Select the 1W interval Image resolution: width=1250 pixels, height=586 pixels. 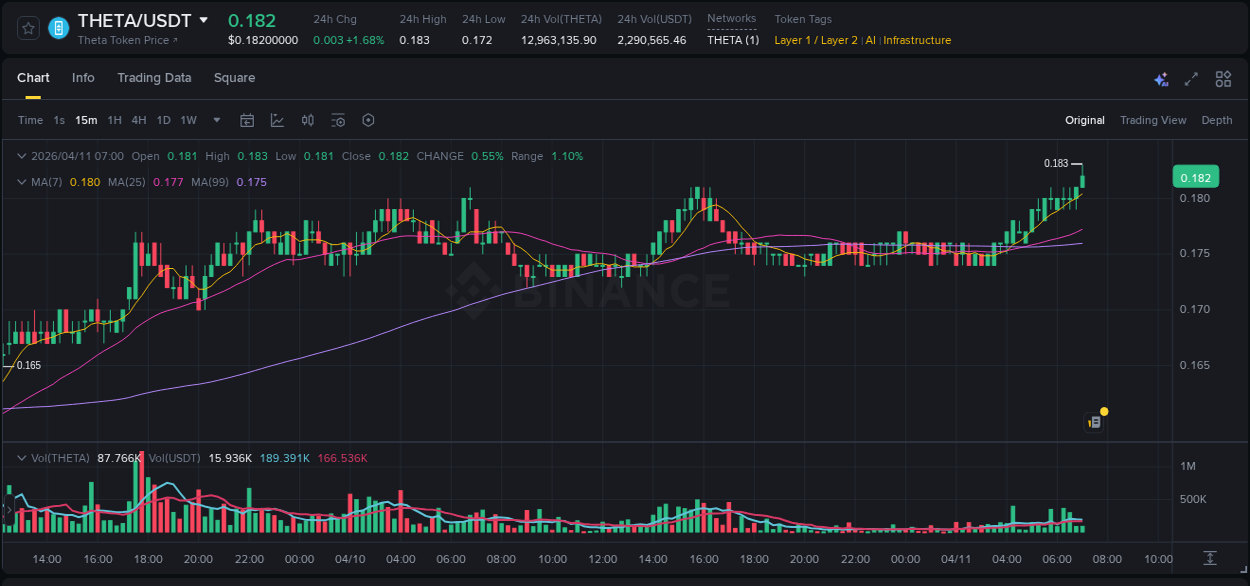click(x=188, y=120)
